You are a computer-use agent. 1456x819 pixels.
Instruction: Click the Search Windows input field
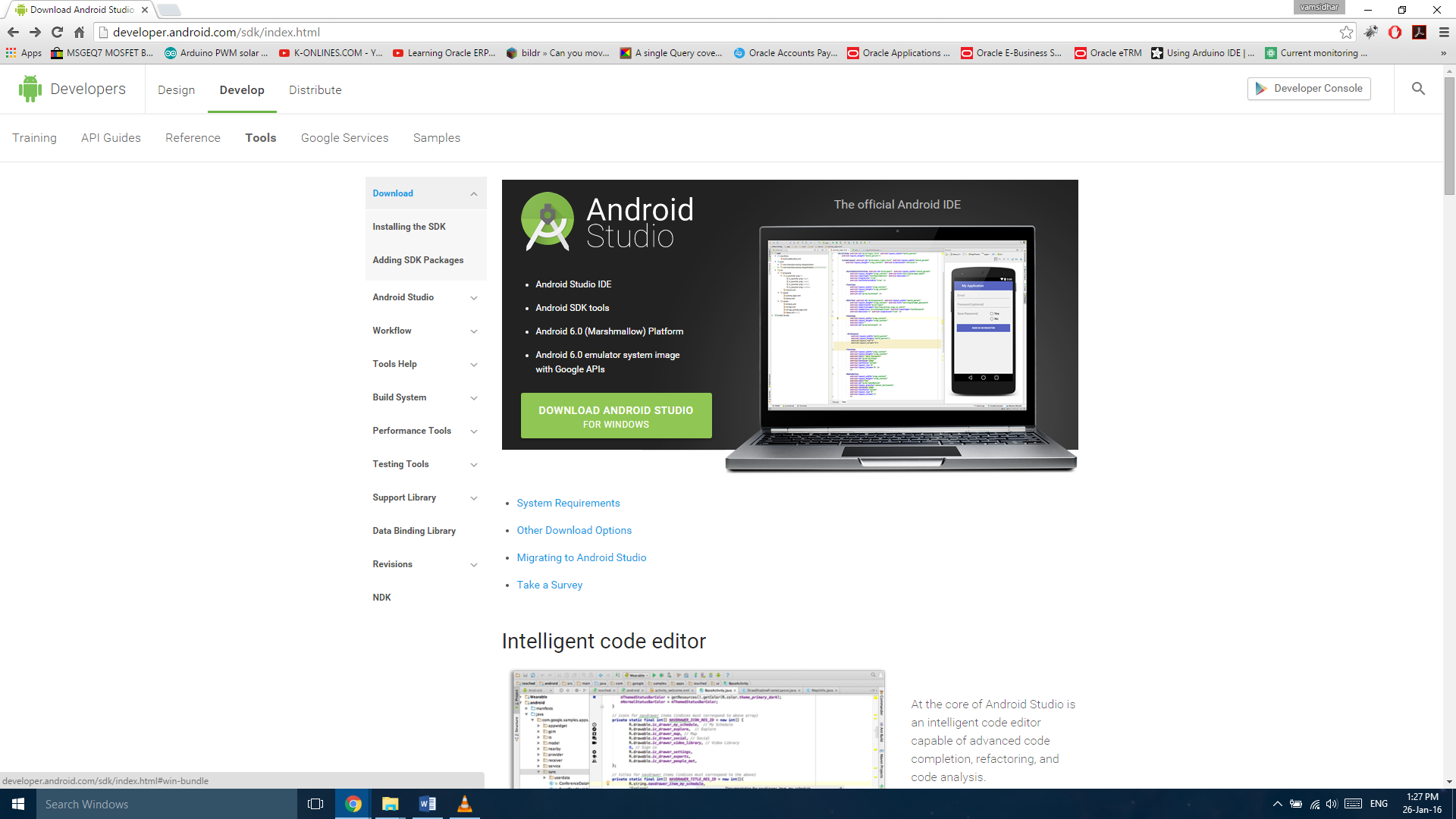pyautogui.click(x=152, y=804)
